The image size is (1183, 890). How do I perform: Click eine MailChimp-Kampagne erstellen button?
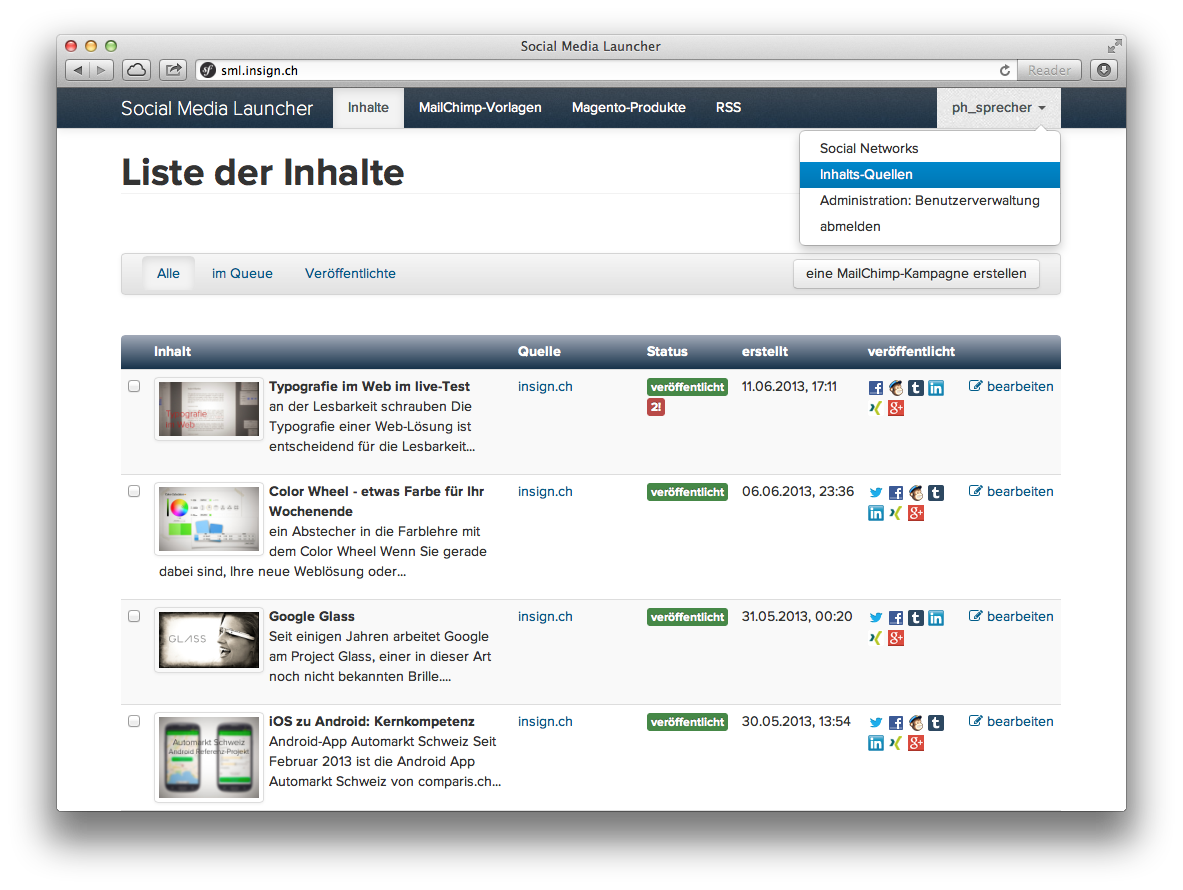tap(916, 274)
